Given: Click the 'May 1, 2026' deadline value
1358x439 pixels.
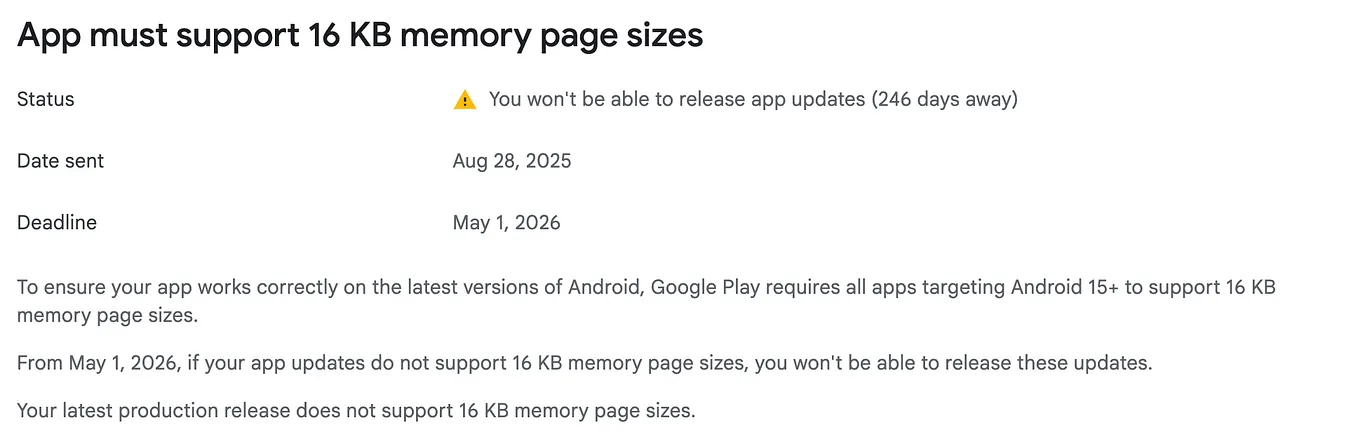Looking at the screenshot, I should (x=507, y=223).
